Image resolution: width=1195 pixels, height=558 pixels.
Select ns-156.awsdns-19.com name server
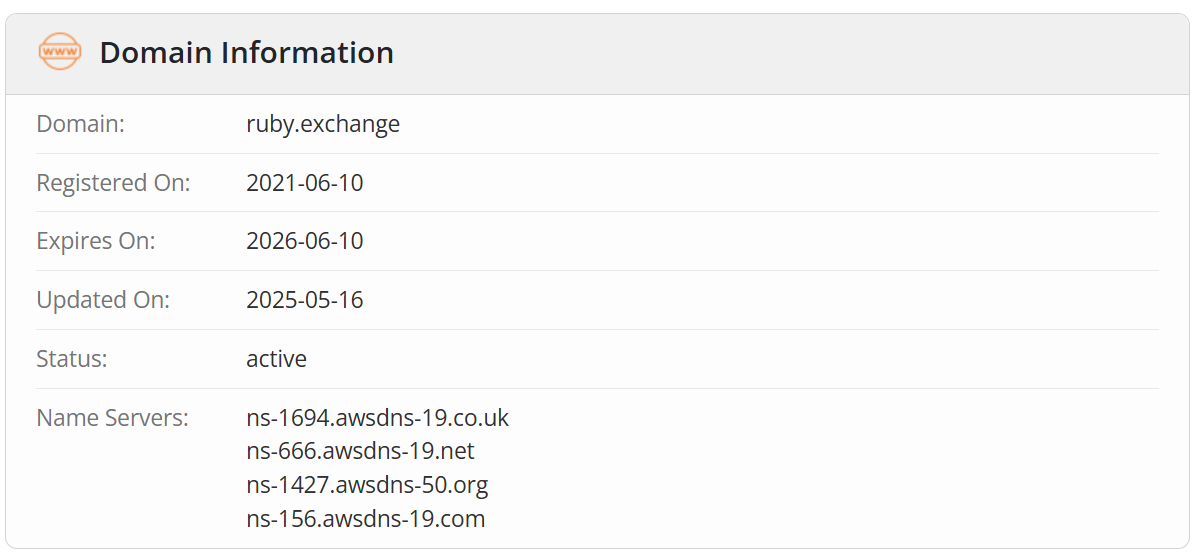click(x=366, y=519)
